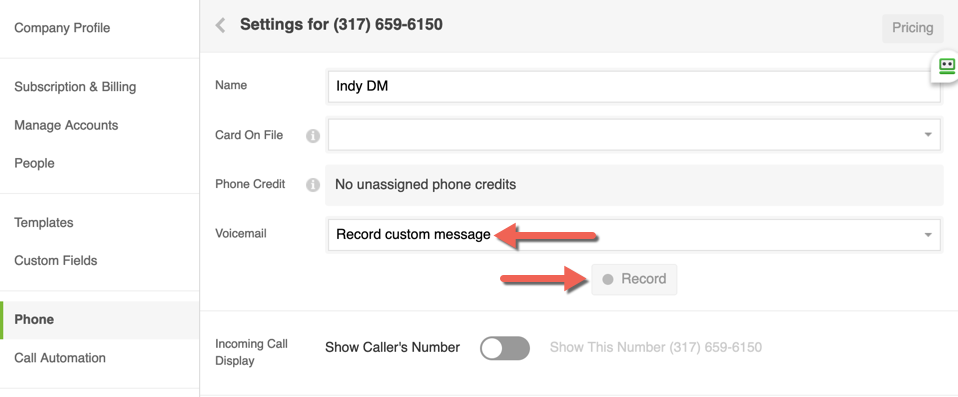Click Show This Number (317) 659-6150 label

click(x=656, y=348)
